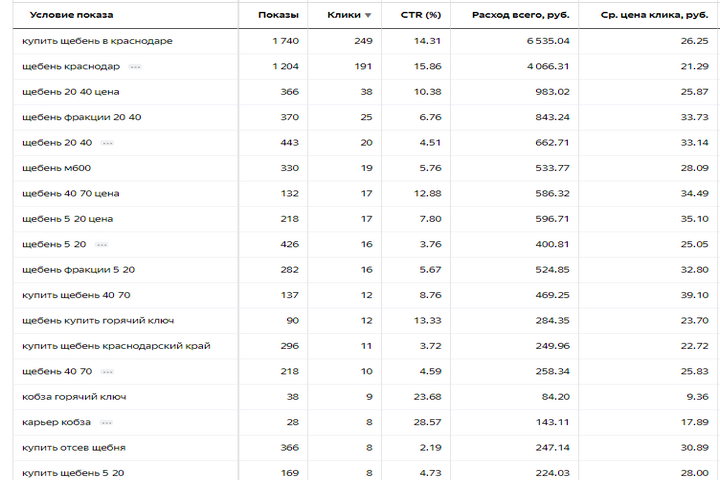Select keyword щебень м600
The image size is (720, 480).
56,168
